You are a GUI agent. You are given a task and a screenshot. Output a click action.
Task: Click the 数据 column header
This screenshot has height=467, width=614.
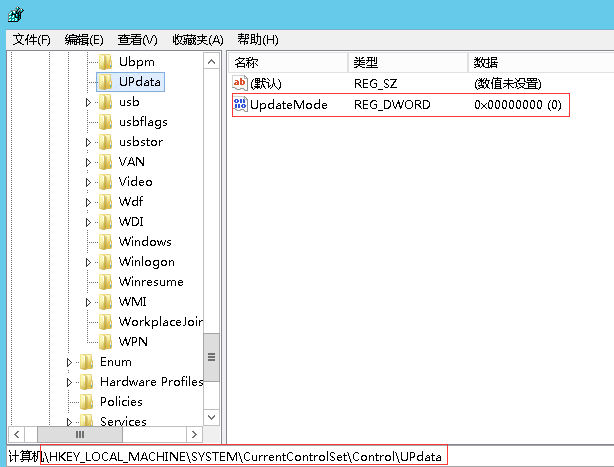click(486, 62)
